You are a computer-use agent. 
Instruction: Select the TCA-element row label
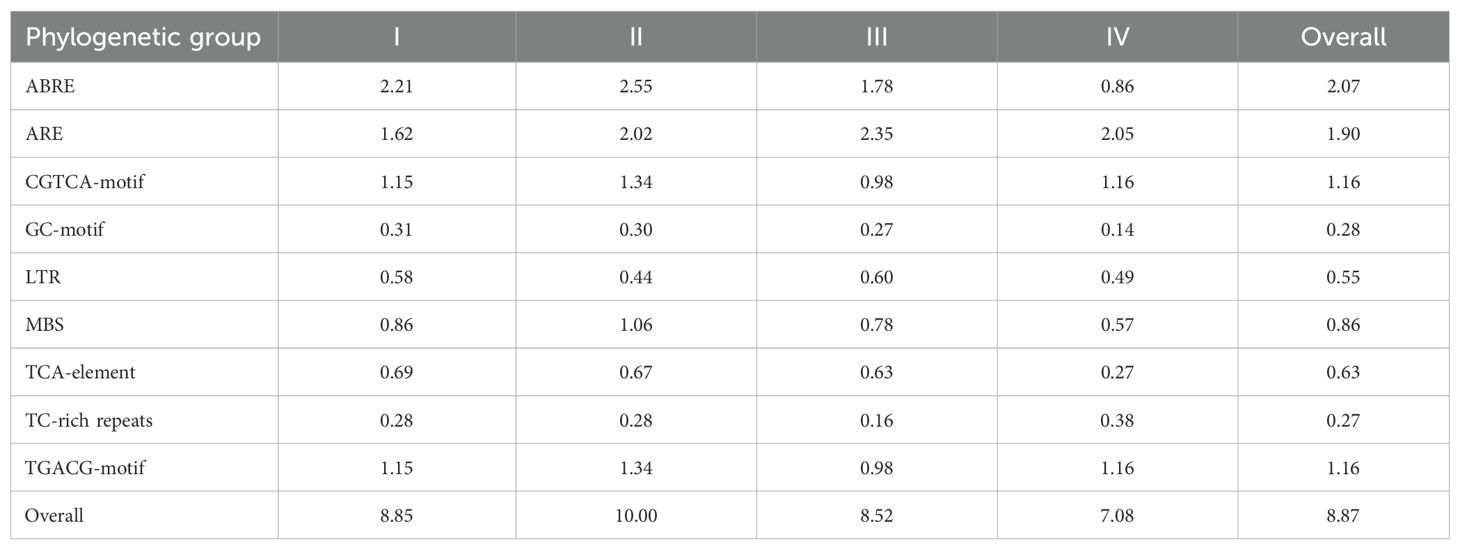click(x=80, y=373)
